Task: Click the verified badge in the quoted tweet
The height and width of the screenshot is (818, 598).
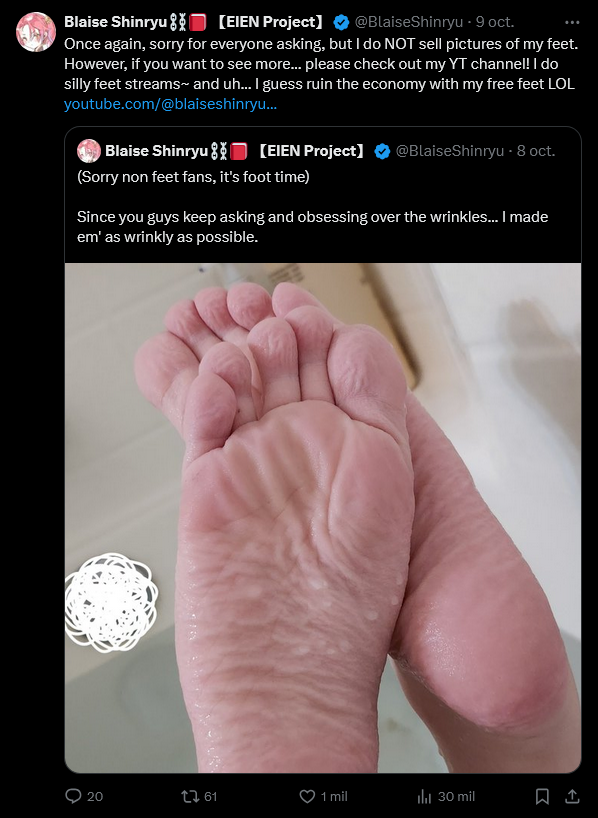Action: click(382, 151)
